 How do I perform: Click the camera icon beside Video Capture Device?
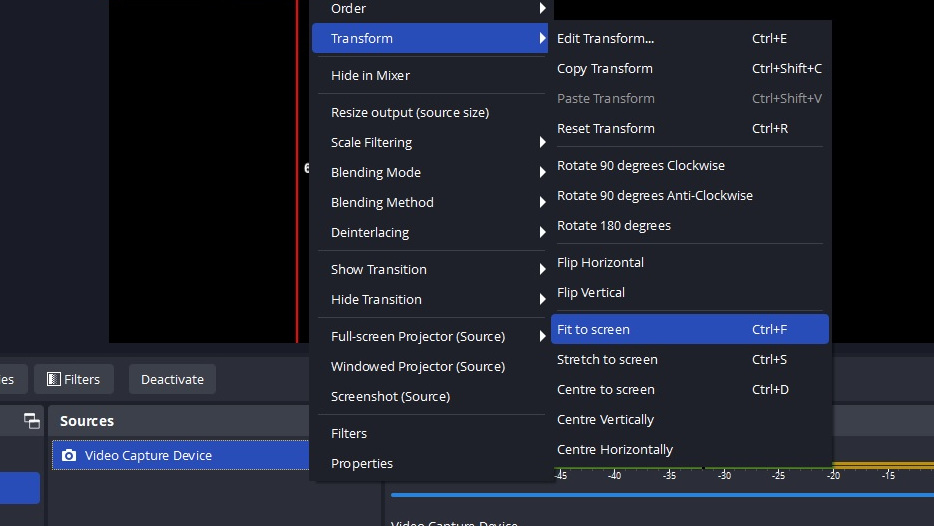68,455
